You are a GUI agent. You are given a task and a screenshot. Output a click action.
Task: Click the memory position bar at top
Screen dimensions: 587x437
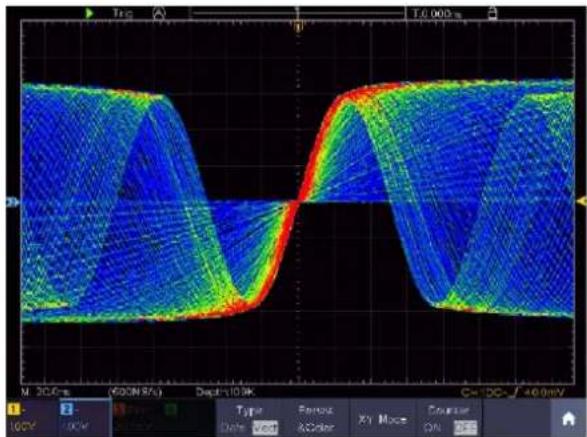(x=298, y=14)
